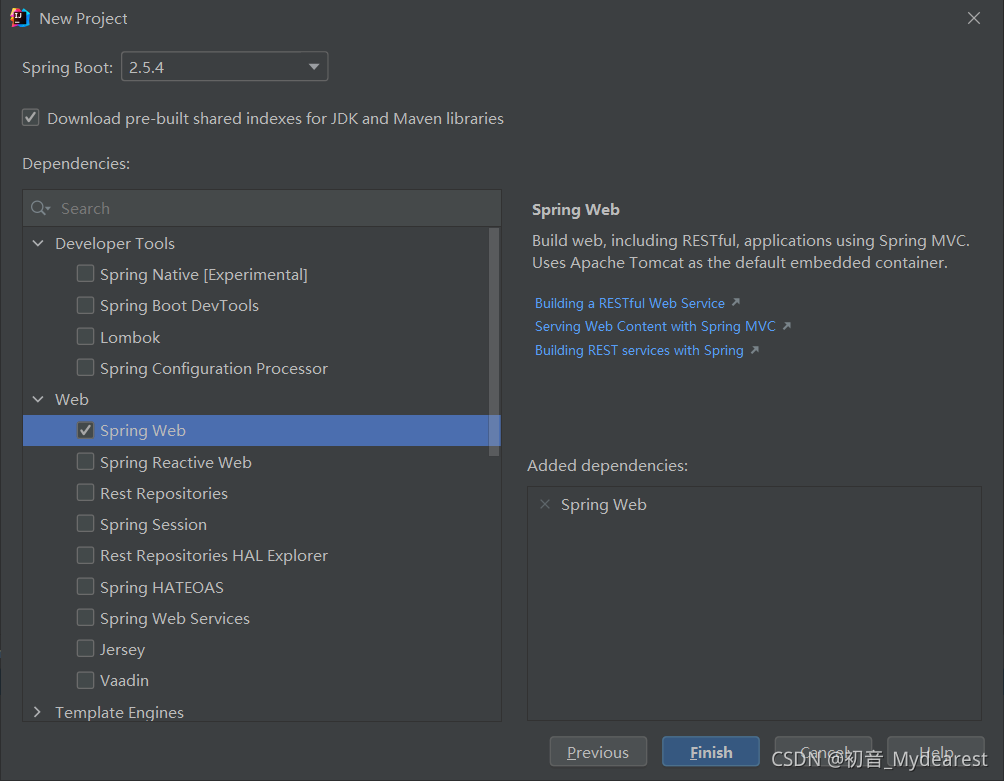Select the Developer Tools tree label
The image size is (1004, 781).
[x=115, y=243]
